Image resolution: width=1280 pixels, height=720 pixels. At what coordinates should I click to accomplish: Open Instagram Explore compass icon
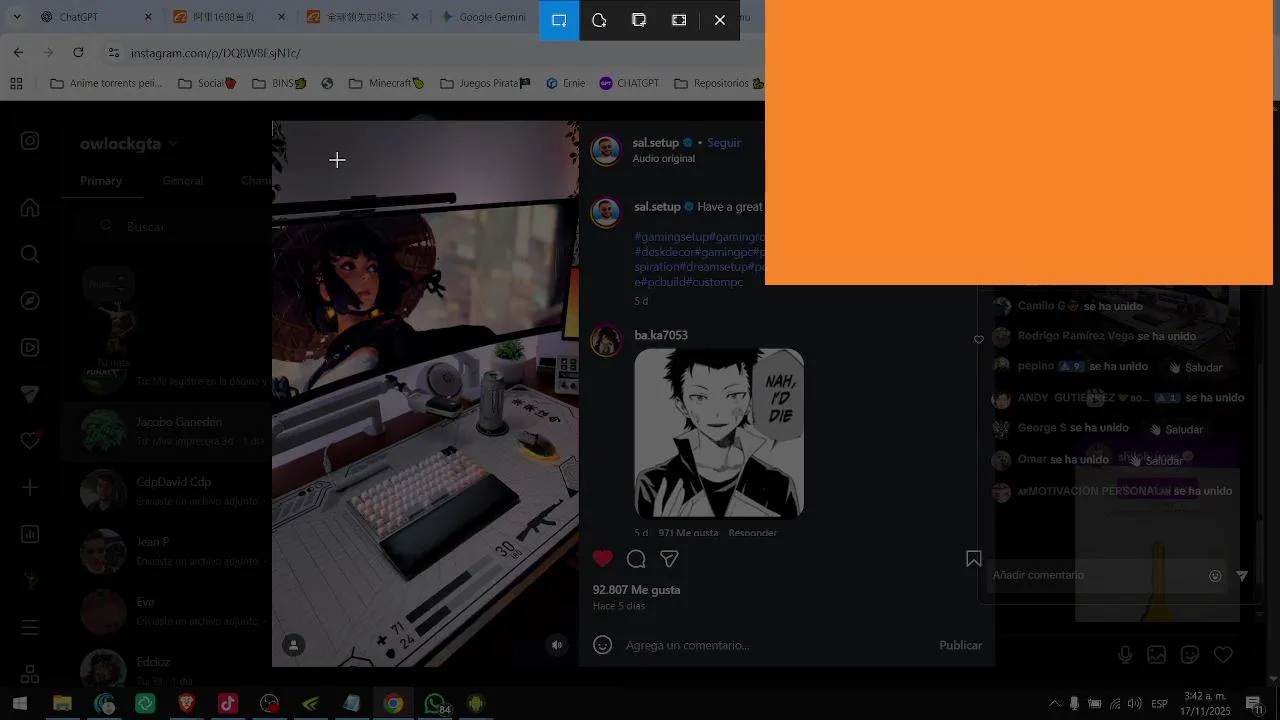30,301
